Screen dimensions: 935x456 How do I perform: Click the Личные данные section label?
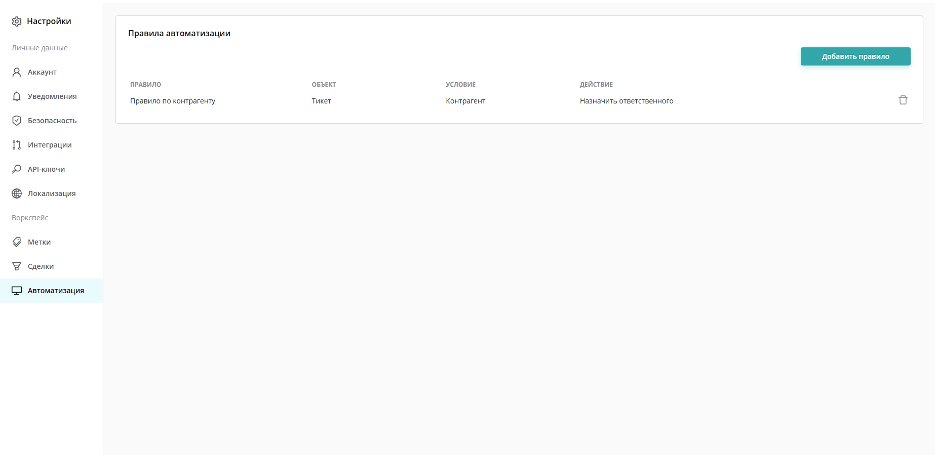[39, 48]
